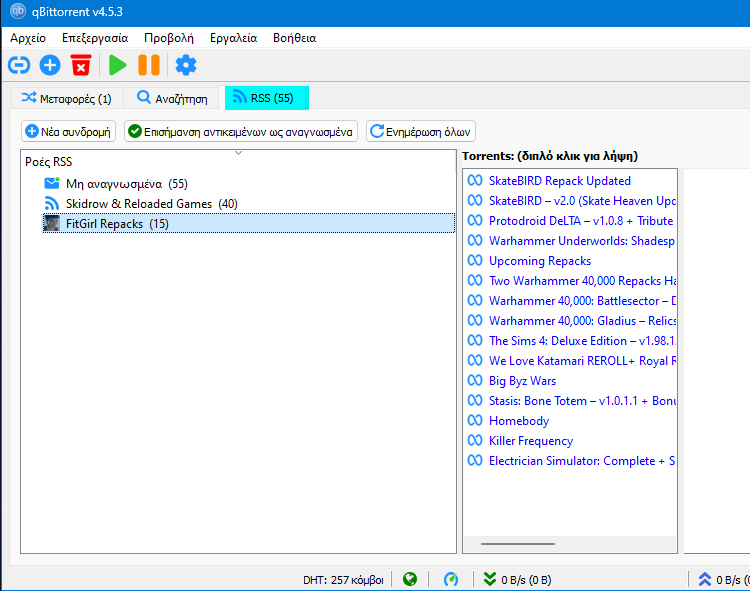Screen dimensions: 750x591
Task: Click the Ενημέρωση όλων button
Action: click(x=421, y=131)
